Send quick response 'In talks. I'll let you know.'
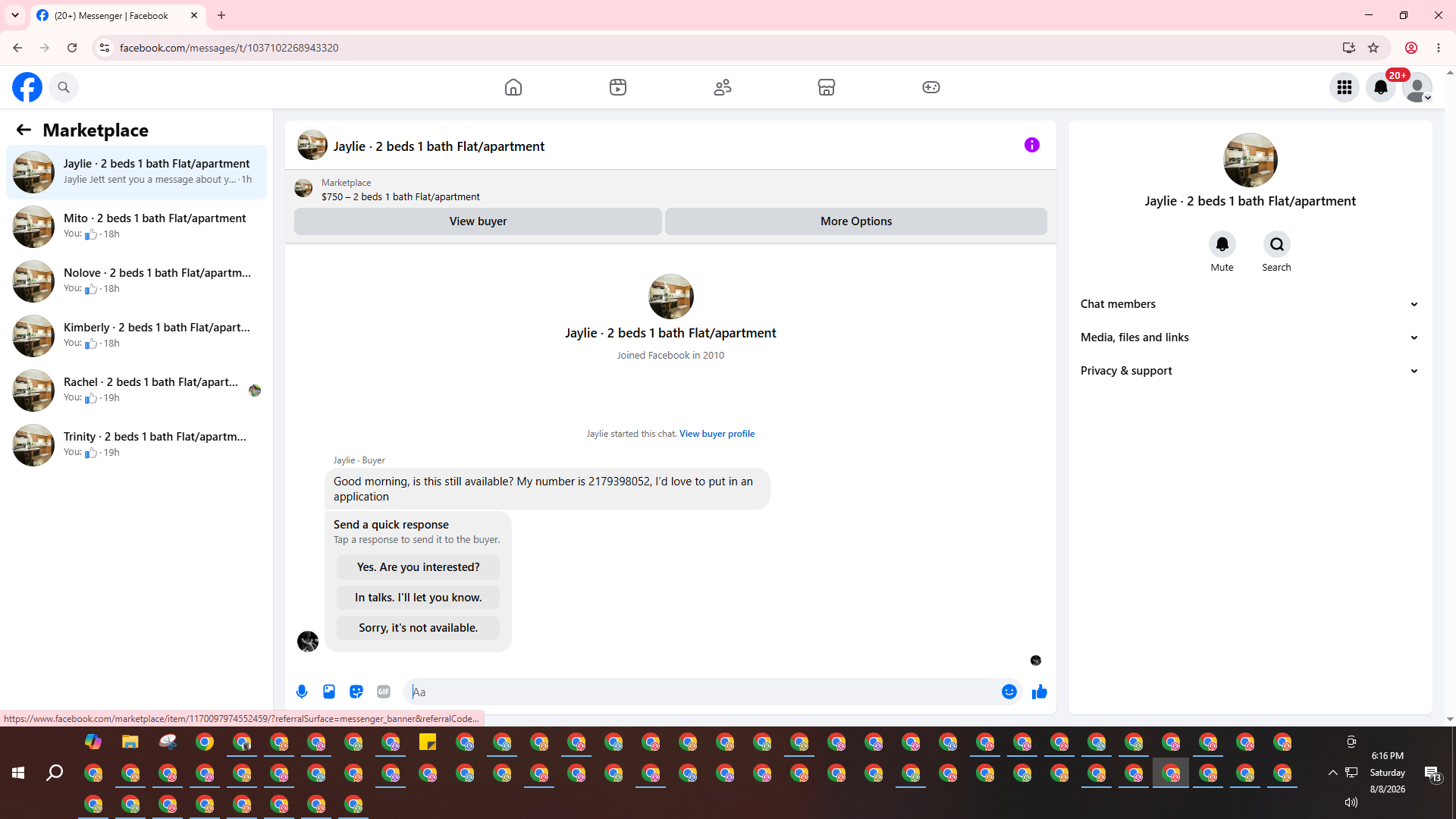Viewport: 1456px width, 819px height. pyautogui.click(x=419, y=598)
